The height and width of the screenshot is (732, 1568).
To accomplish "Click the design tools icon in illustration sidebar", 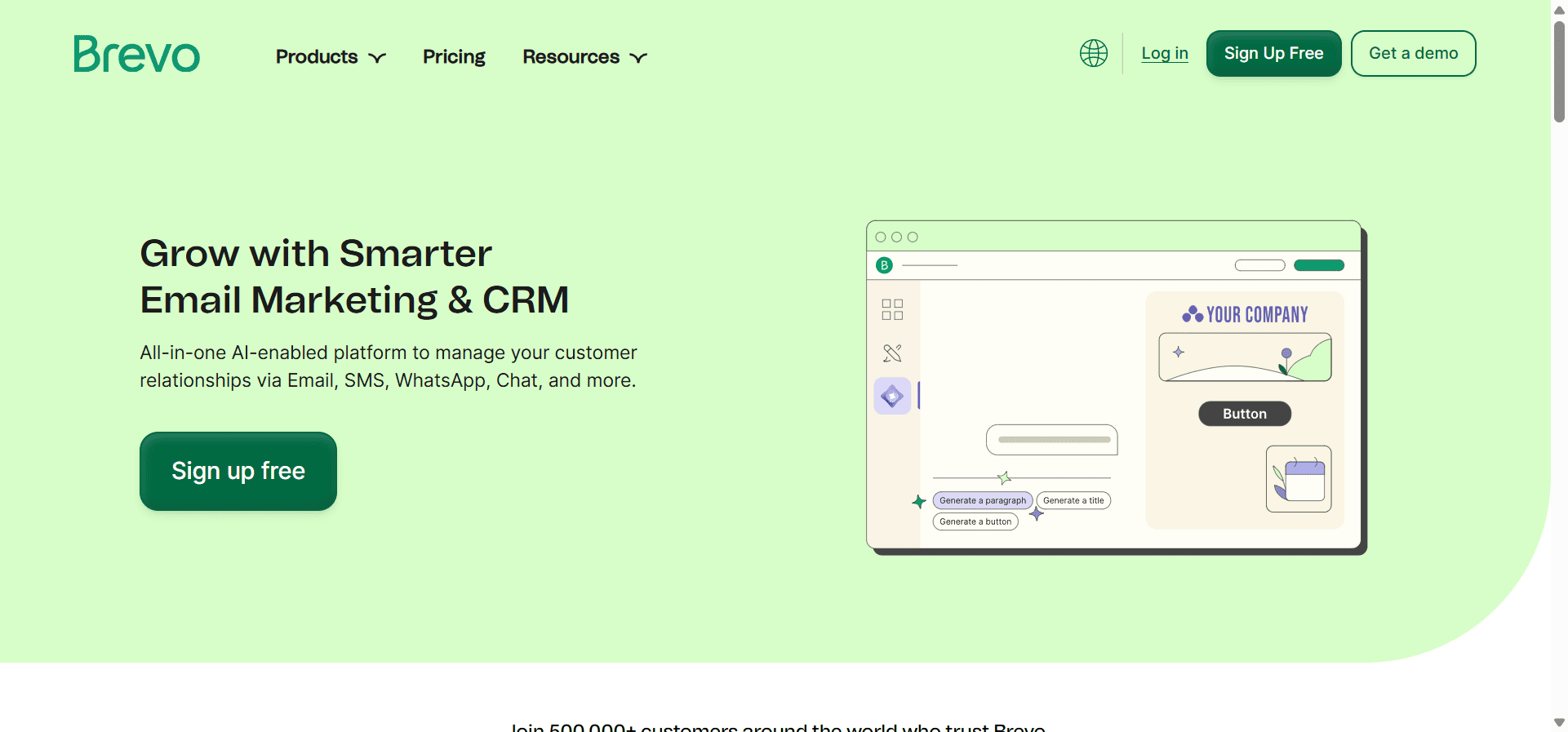I will (892, 353).
